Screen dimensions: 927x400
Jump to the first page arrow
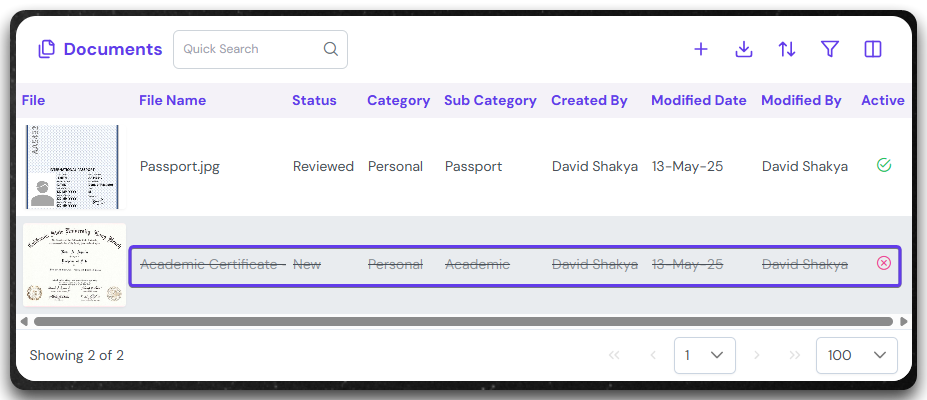(x=614, y=355)
